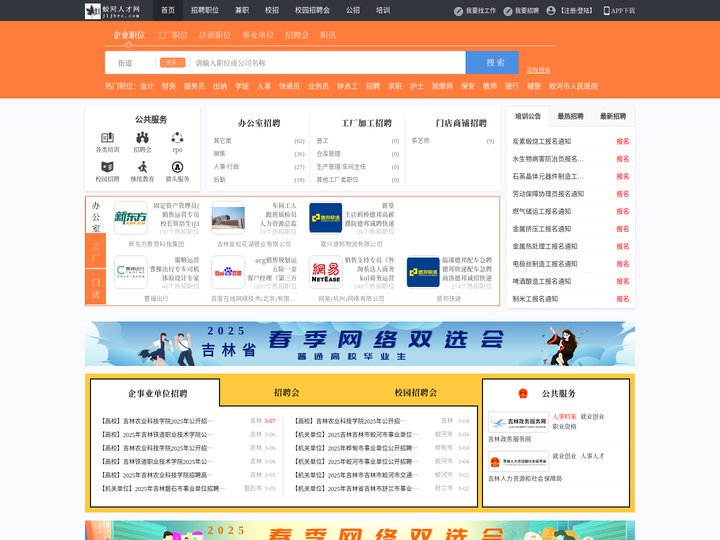Switch to the yellow 校园招聘会 tab
The height and width of the screenshot is (540, 720).
416,393
